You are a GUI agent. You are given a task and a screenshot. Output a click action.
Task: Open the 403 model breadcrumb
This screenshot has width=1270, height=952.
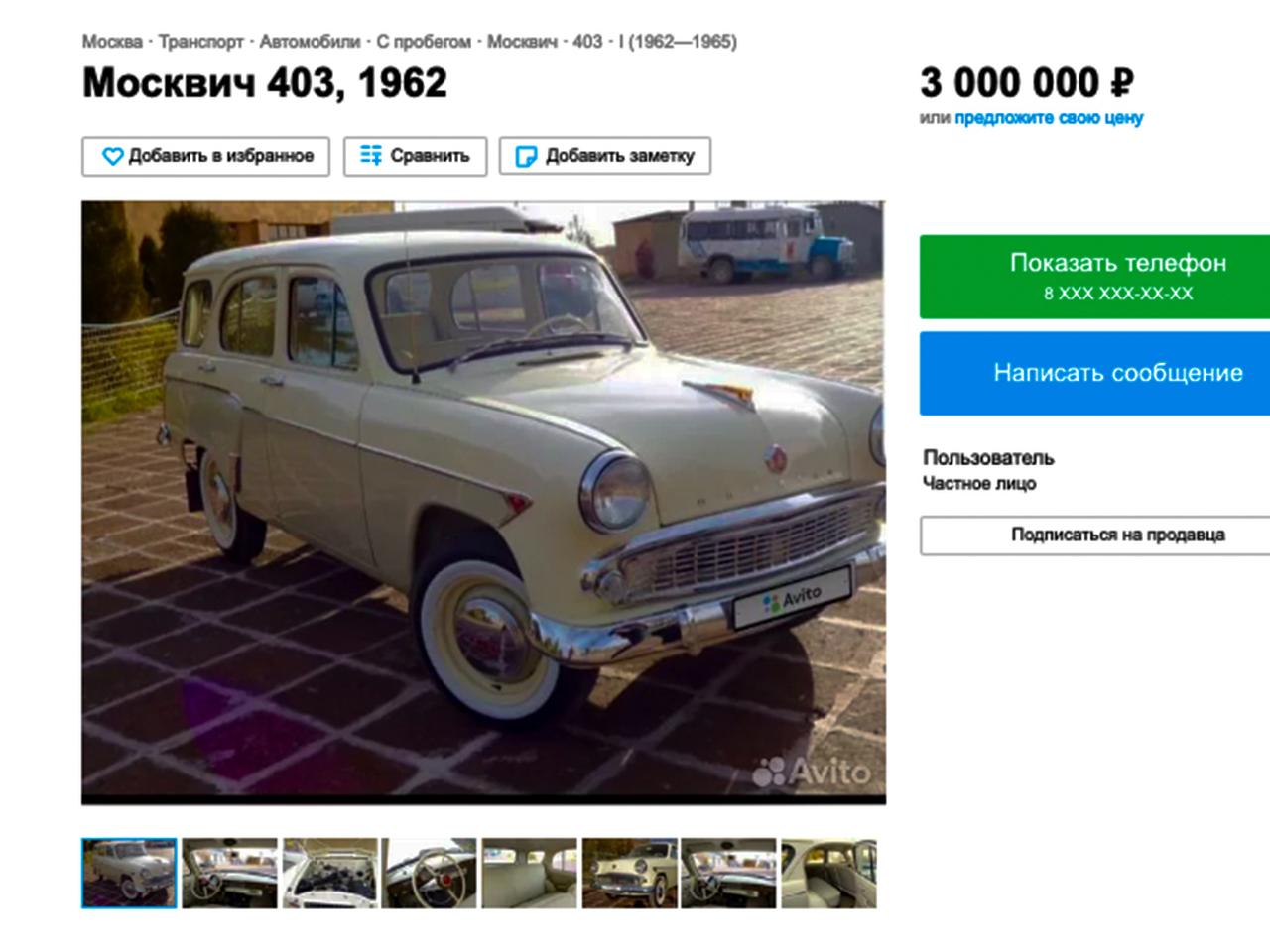[587, 42]
